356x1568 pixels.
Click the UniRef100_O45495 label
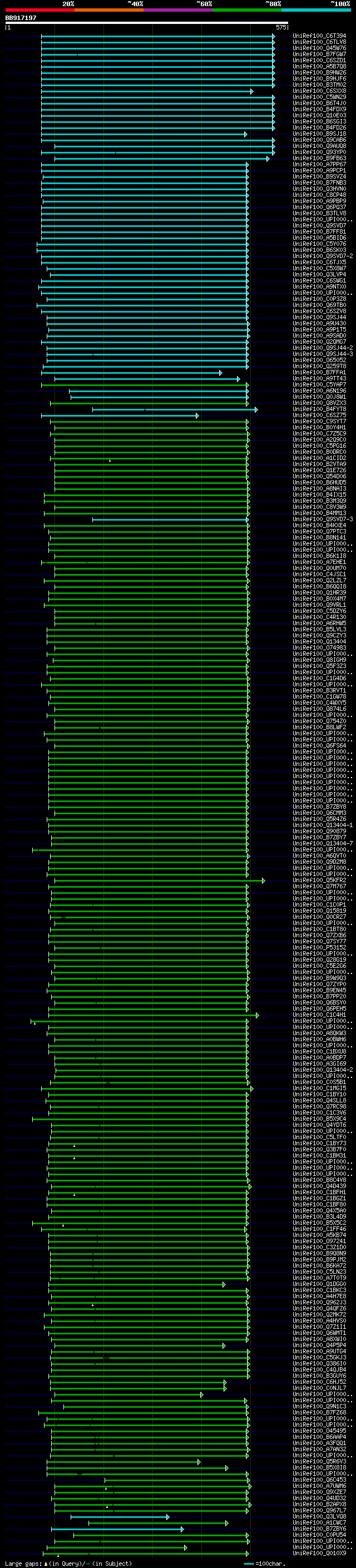(319, 1431)
